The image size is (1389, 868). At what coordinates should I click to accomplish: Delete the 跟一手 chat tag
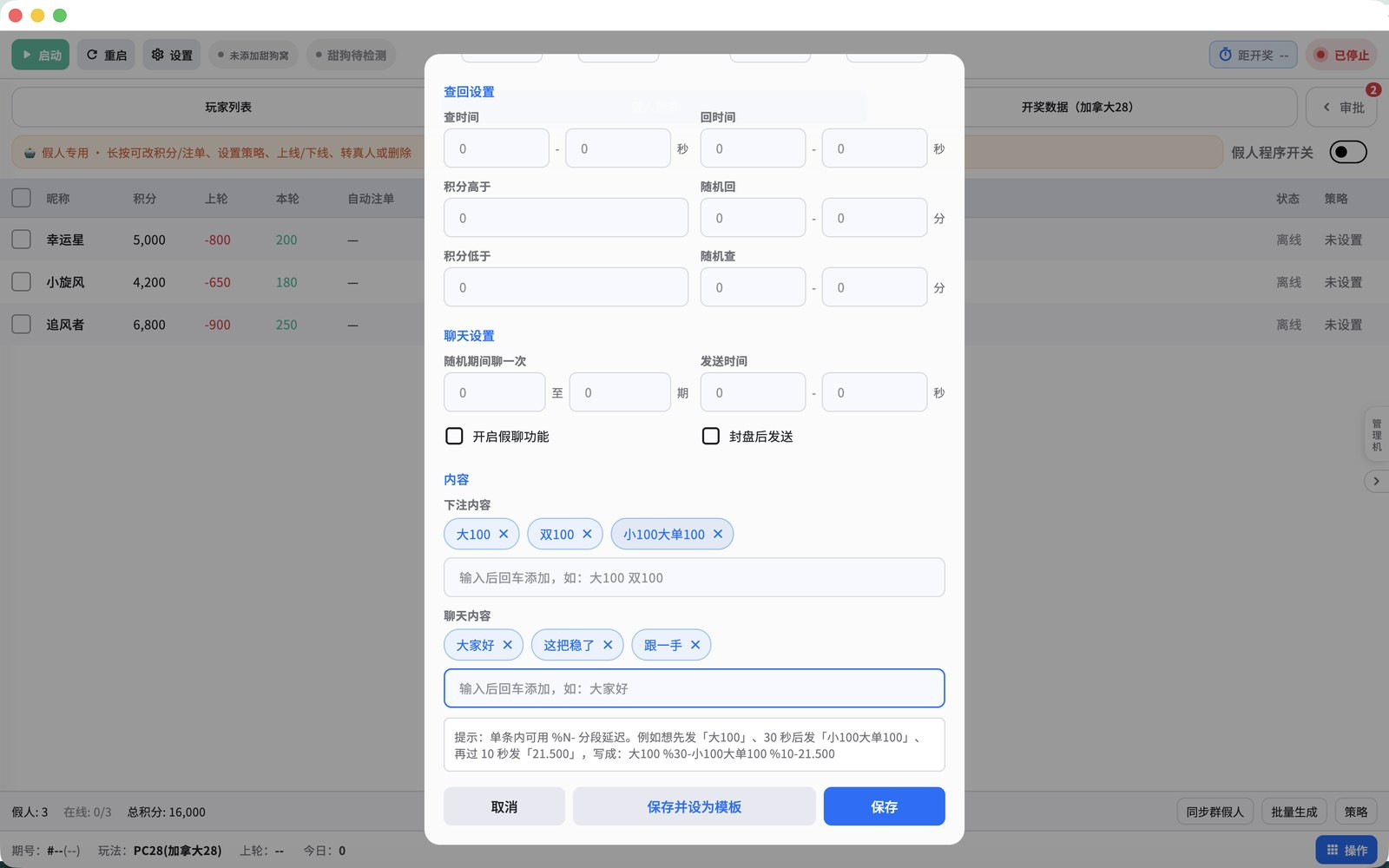pos(695,645)
